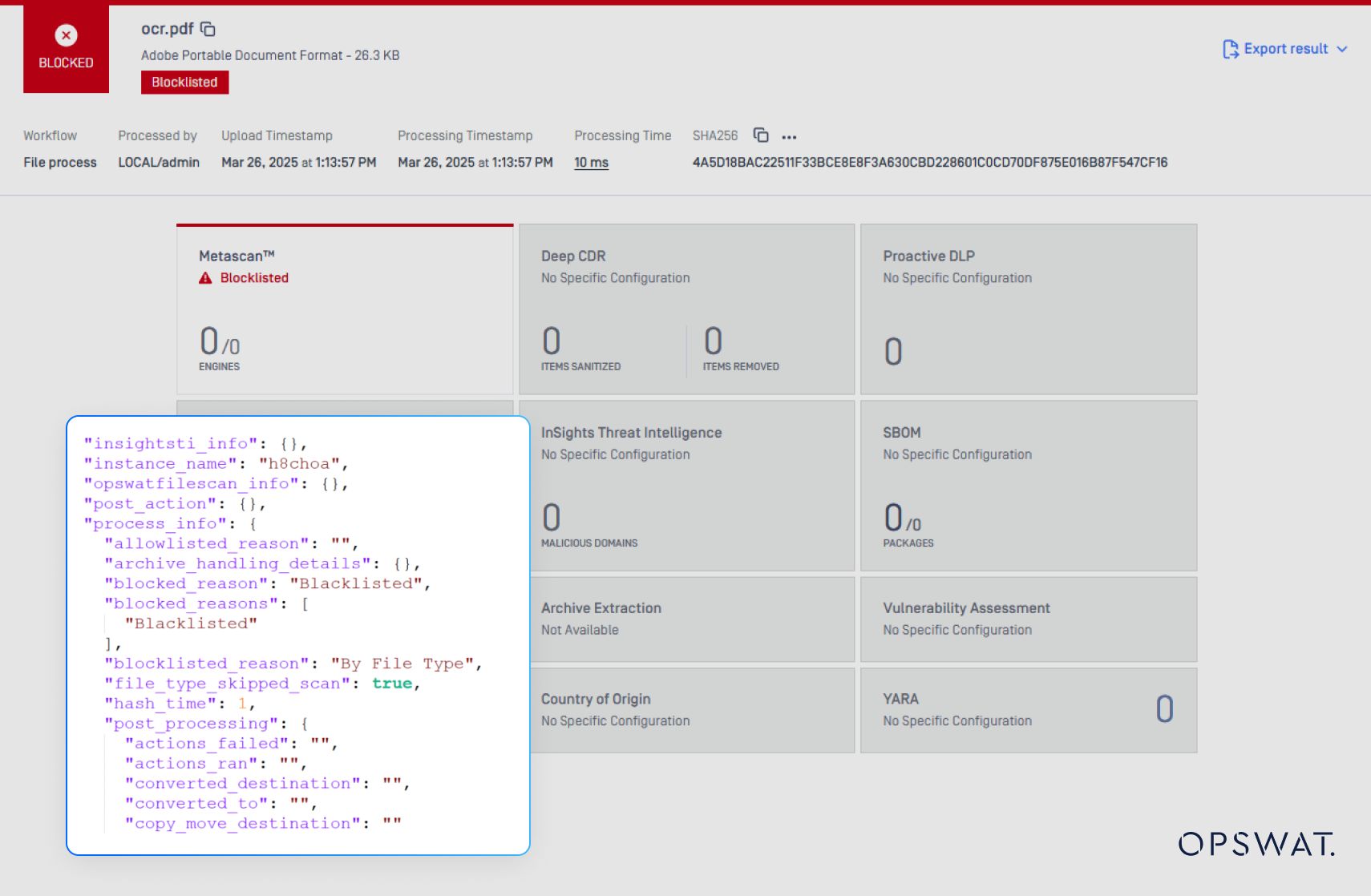Copy the ocr.pdf filename
The height and width of the screenshot is (896, 1371).
pos(208,30)
